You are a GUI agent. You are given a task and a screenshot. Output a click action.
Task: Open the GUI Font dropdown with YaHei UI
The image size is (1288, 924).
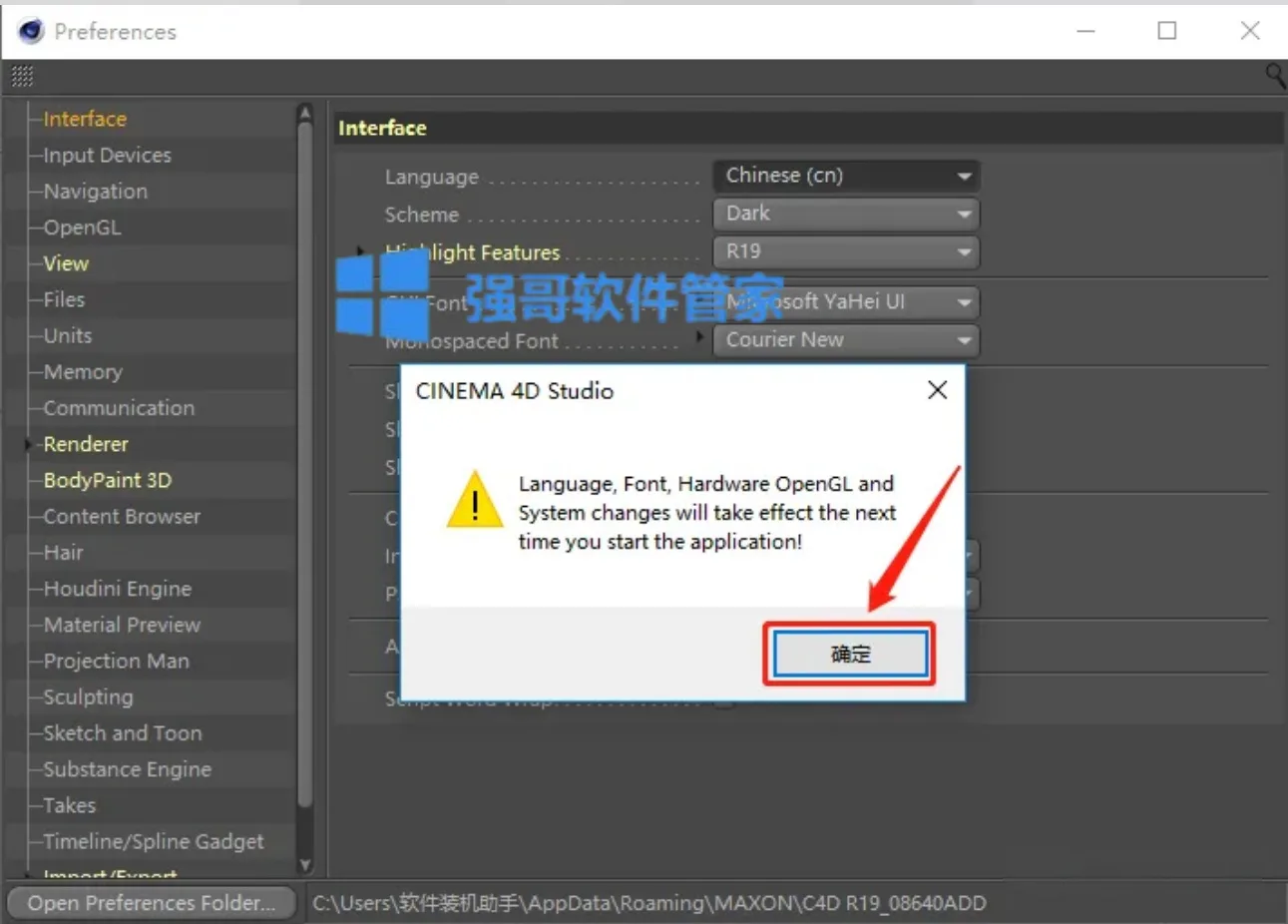pyautogui.click(x=846, y=301)
